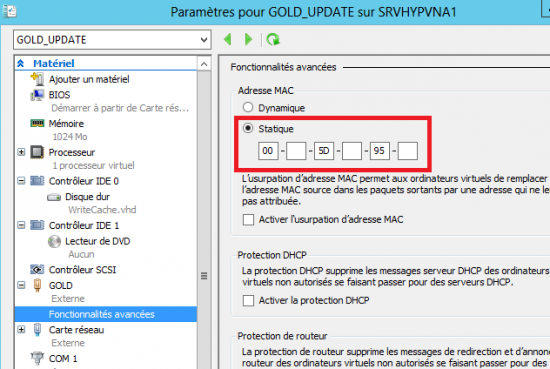Click the Ajouter un matériel icon
Screen dimensions: 550x369
[37, 79]
